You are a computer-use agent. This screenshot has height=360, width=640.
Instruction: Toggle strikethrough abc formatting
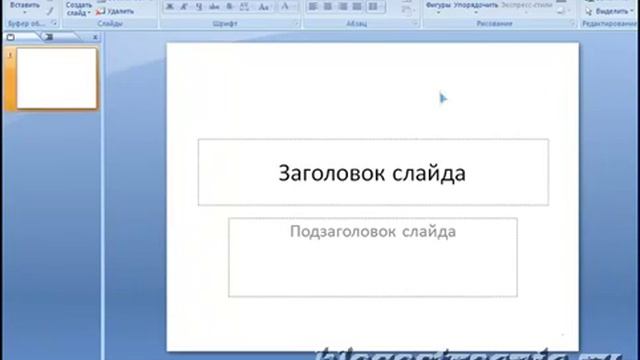pos(213,7)
